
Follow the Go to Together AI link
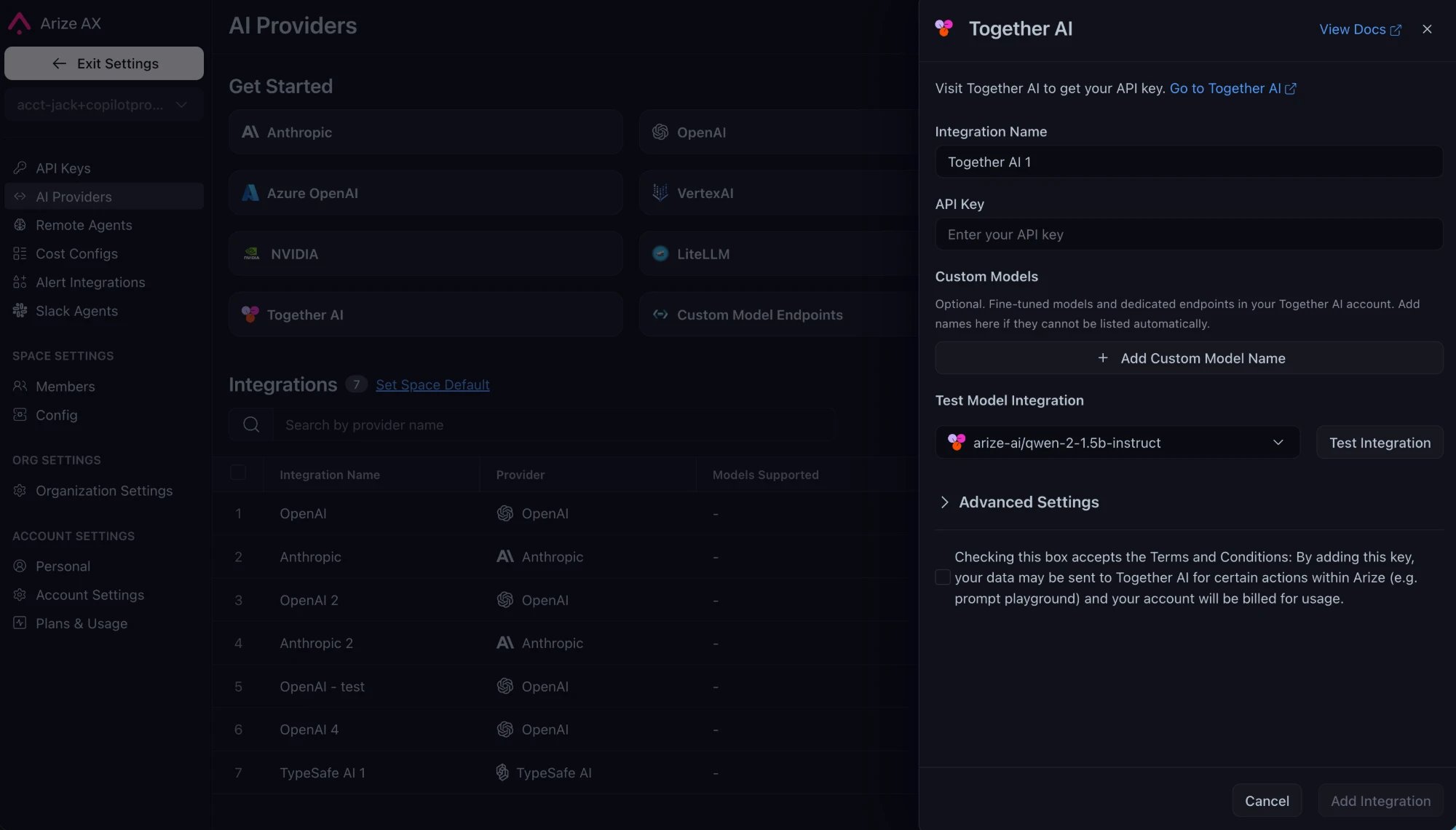tap(1233, 88)
